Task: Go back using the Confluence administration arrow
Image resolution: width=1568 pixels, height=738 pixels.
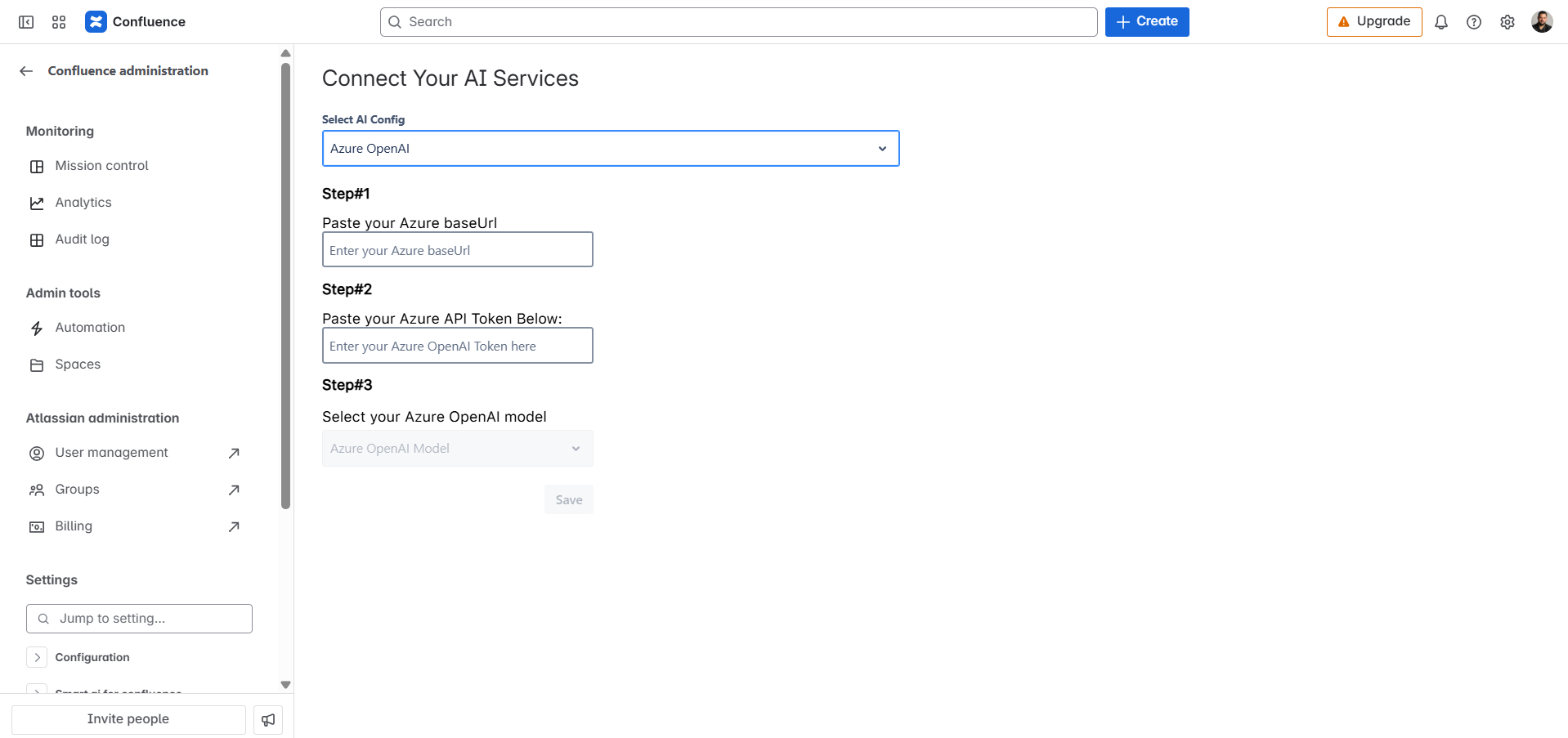Action: point(26,71)
